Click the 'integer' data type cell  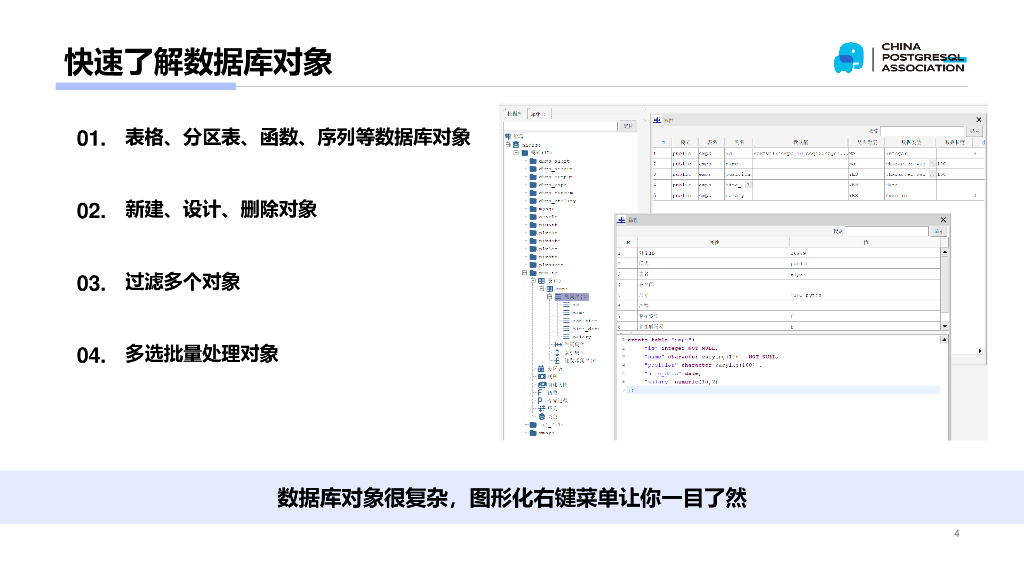[x=910, y=153]
